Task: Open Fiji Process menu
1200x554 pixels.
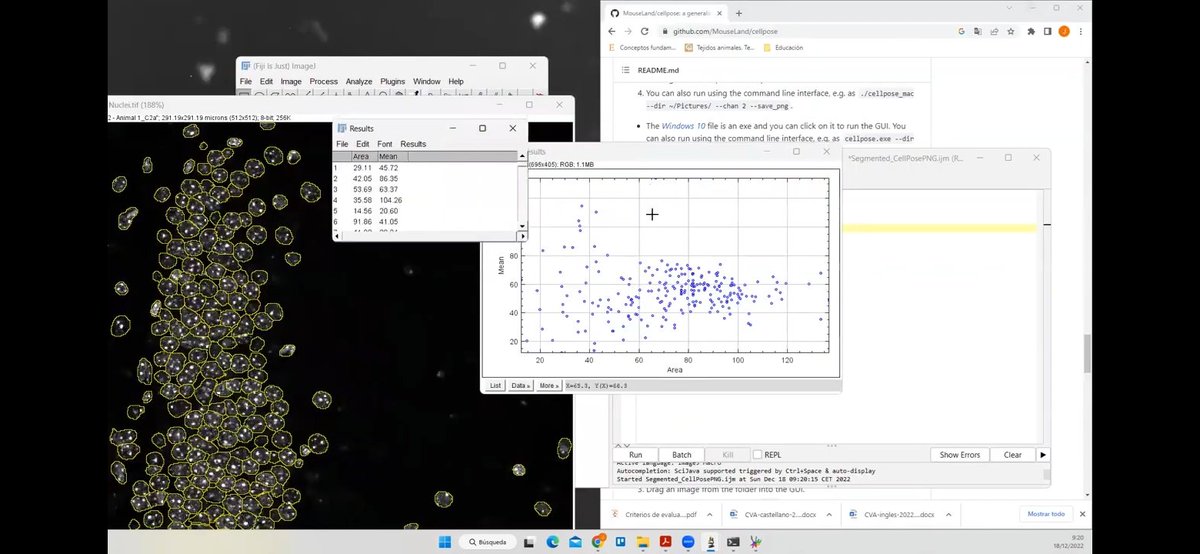Action: 323,81
